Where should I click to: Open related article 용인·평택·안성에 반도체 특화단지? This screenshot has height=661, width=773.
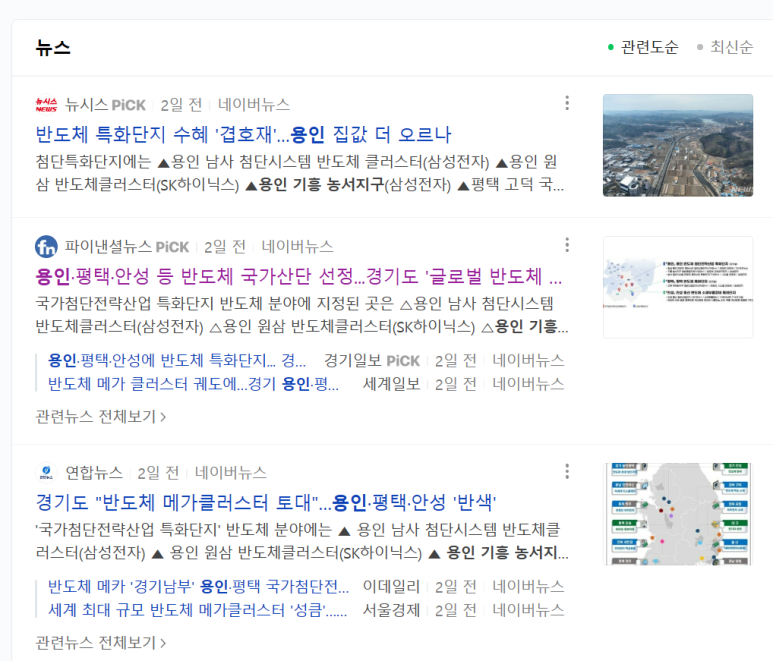tap(177, 360)
